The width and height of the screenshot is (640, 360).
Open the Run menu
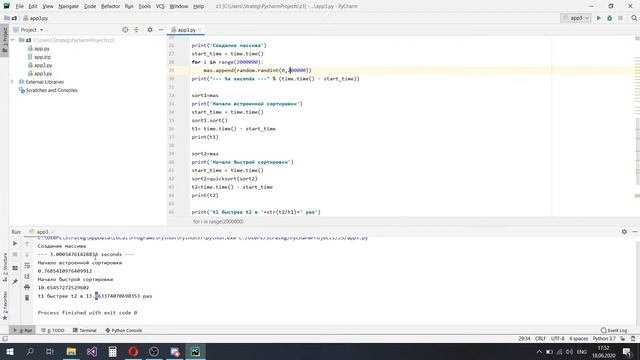pos(129,6)
